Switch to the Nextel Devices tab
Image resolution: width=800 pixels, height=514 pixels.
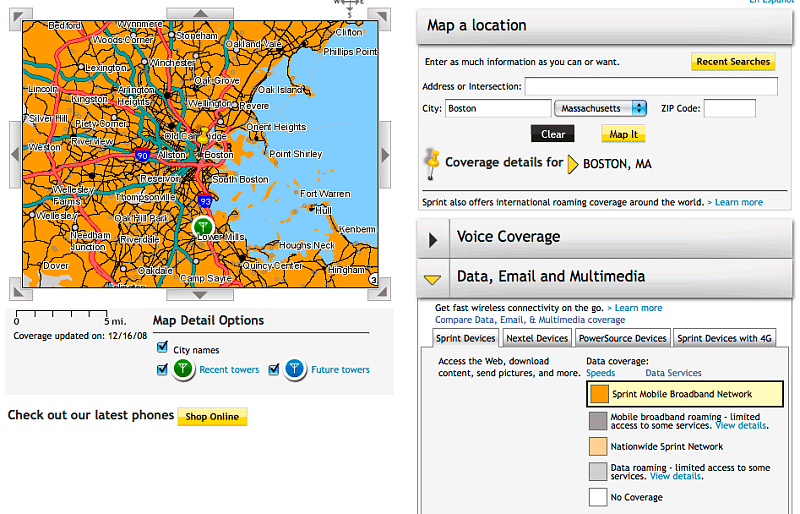coord(537,338)
